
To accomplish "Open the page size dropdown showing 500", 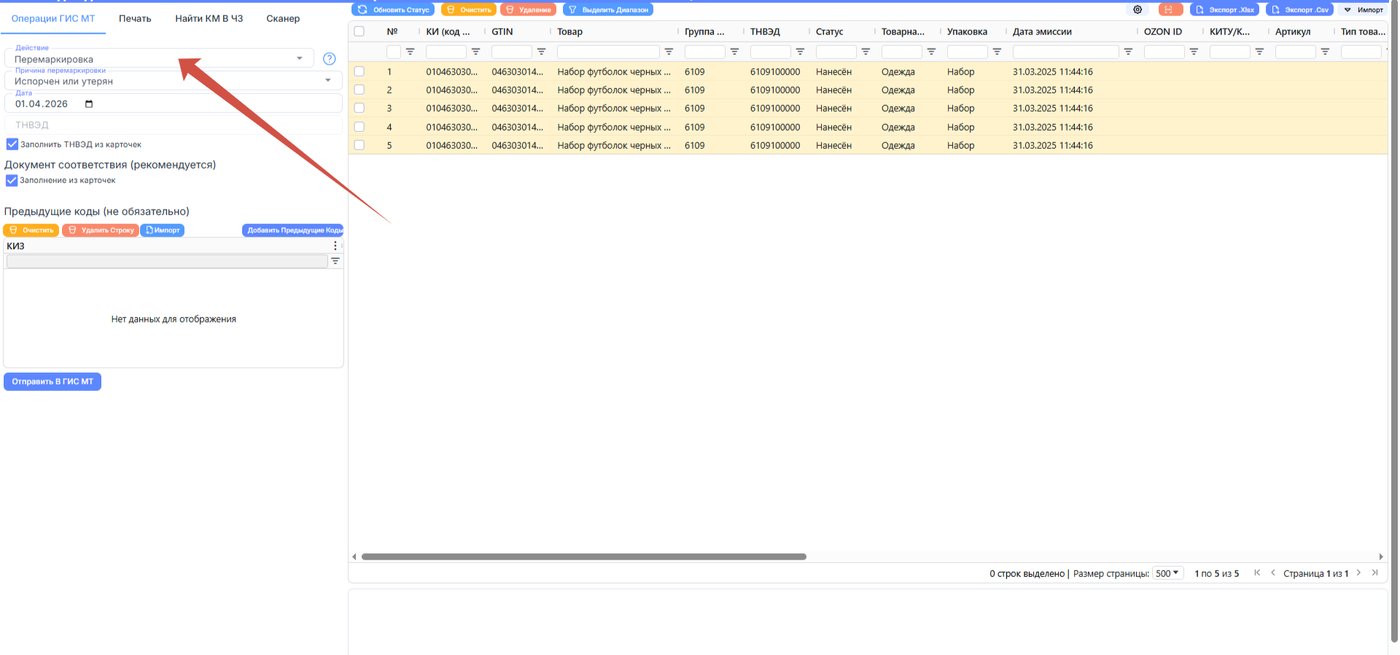I will tap(1167, 574).
